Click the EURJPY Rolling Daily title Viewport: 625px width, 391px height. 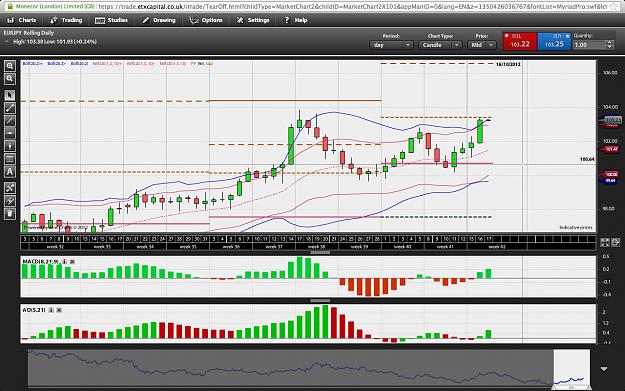point(29,33)
